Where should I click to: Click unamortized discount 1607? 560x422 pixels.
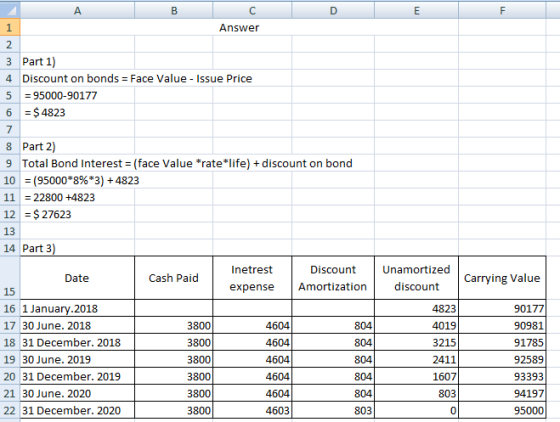pyautogui.click(x=416, y=376)
